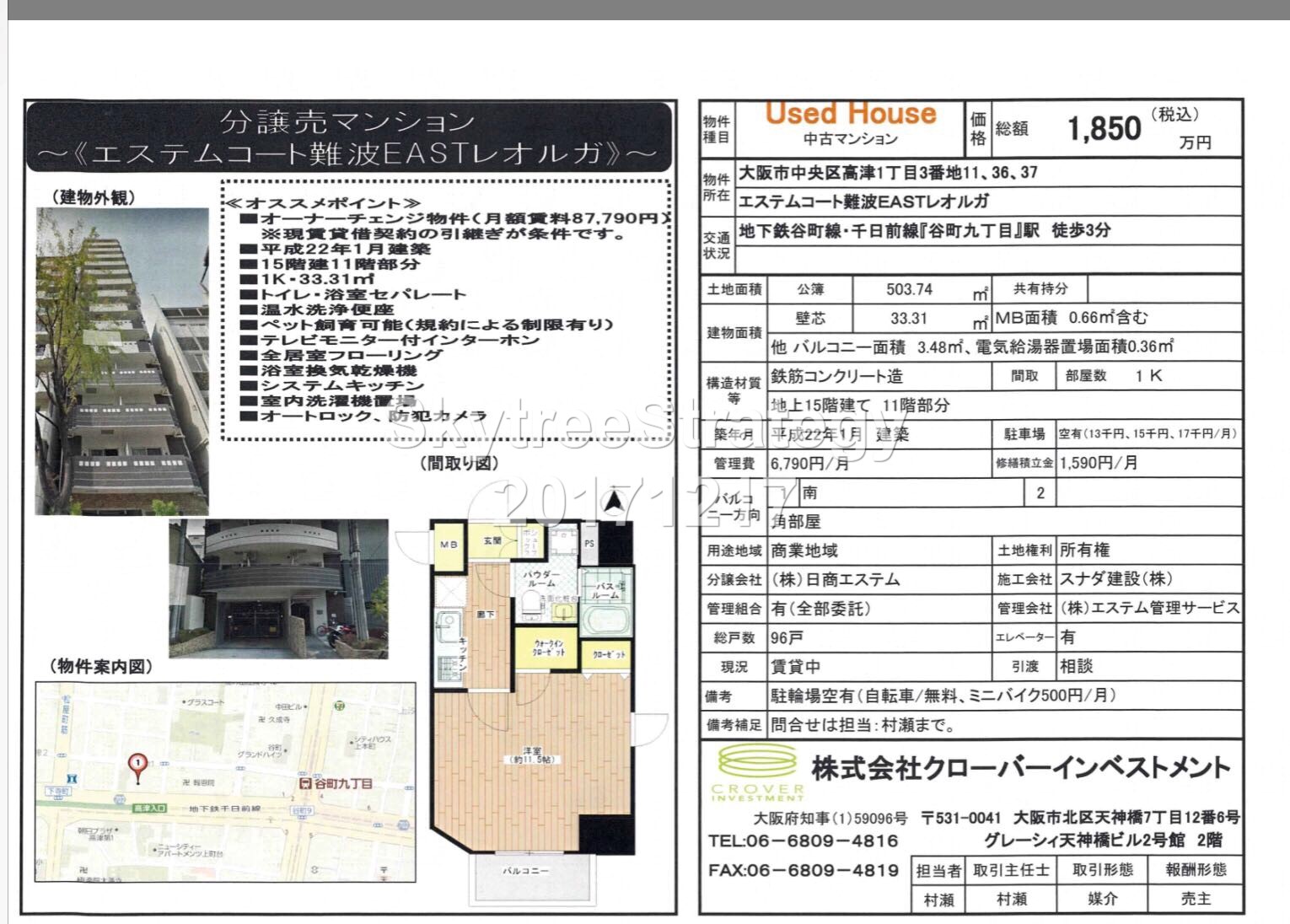
Task: Click the "谷町九丁目" station label on the map
Action: [341, 783]
